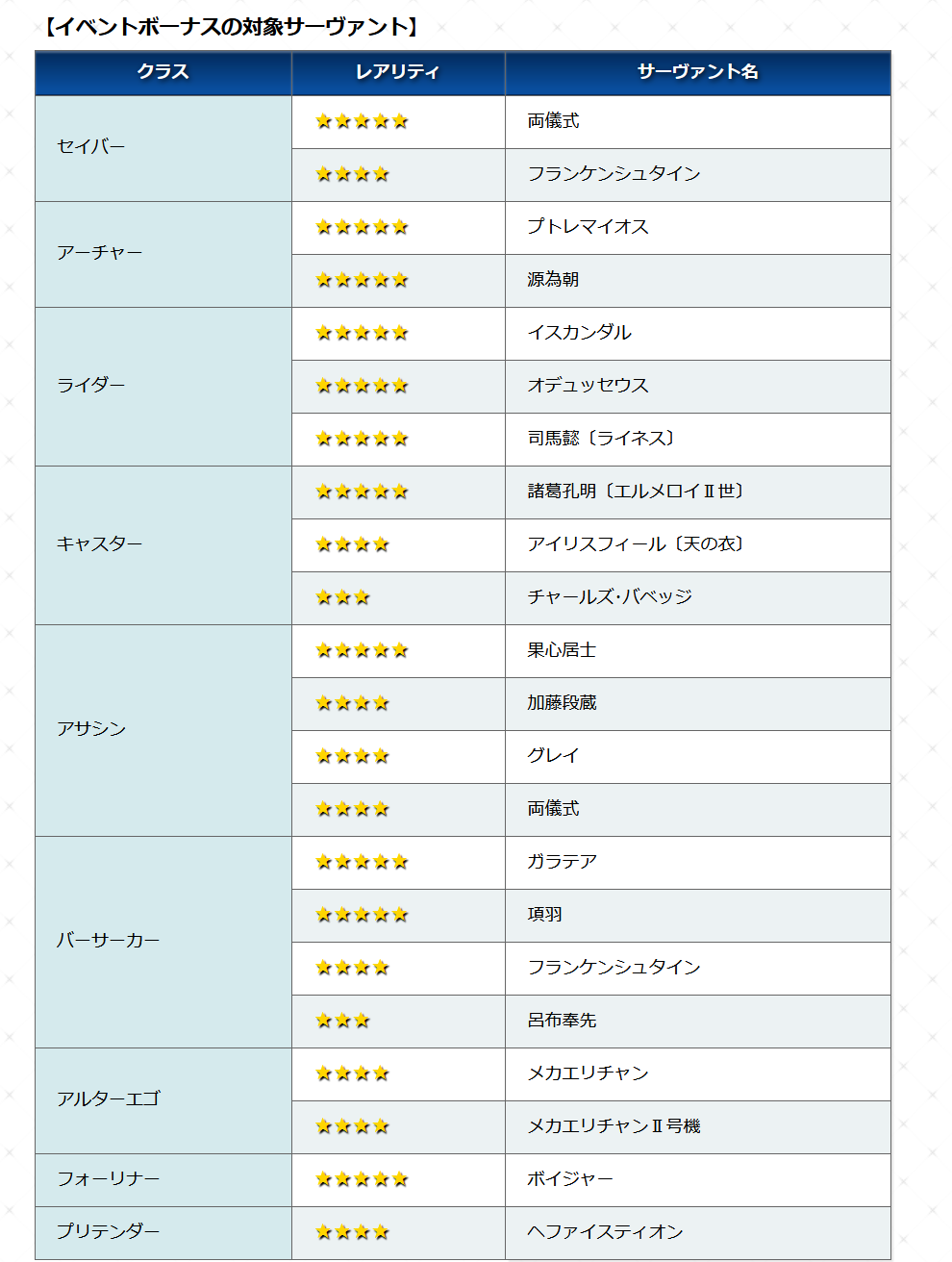Viewport: 952px width, 1262px height.
Task: Click the five-star rating beside プトレマイオス
Action: pyautogui.click(x=362, y=227)
